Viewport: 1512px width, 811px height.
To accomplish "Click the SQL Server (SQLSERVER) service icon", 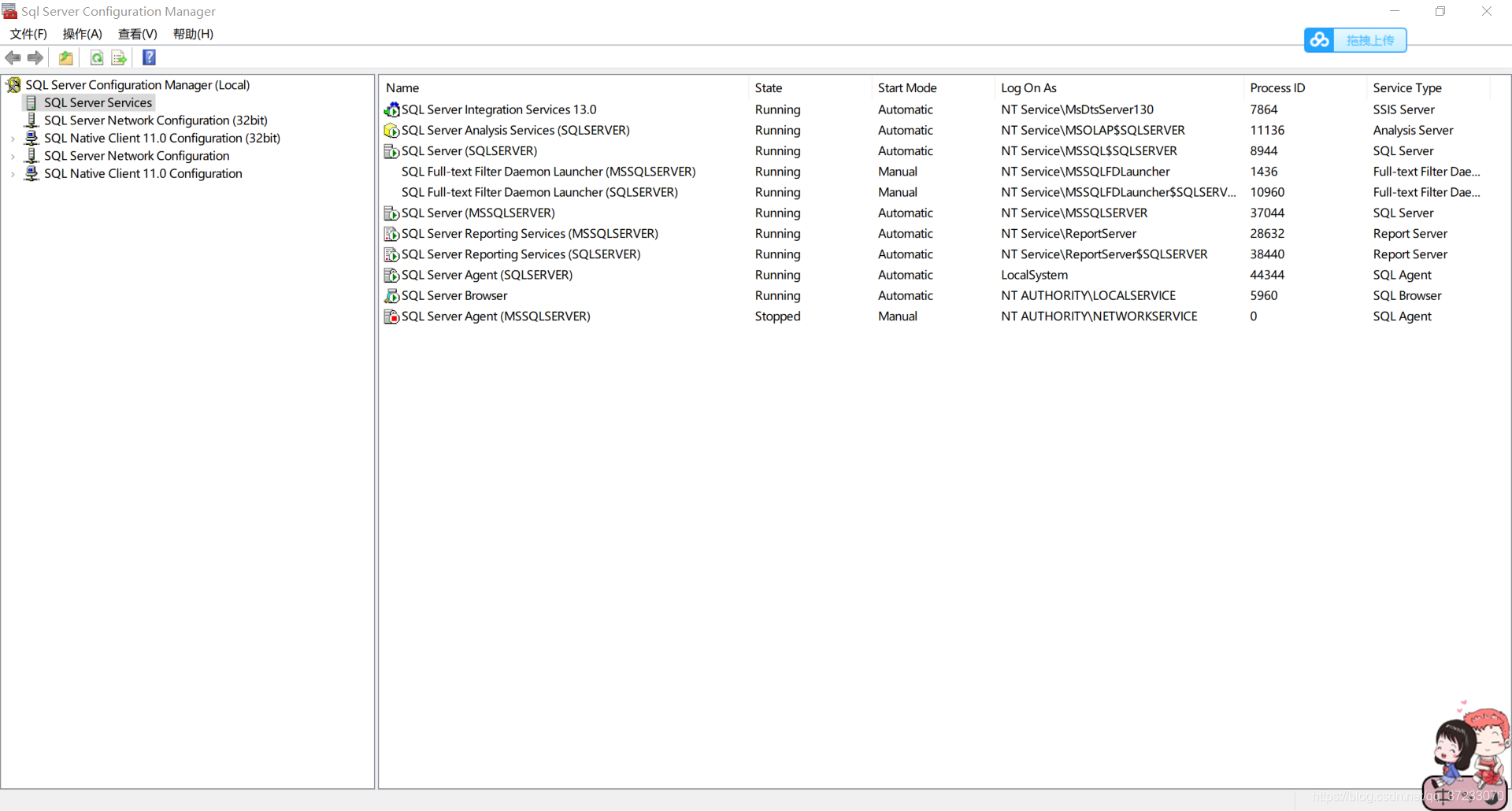I will (391, 151).
